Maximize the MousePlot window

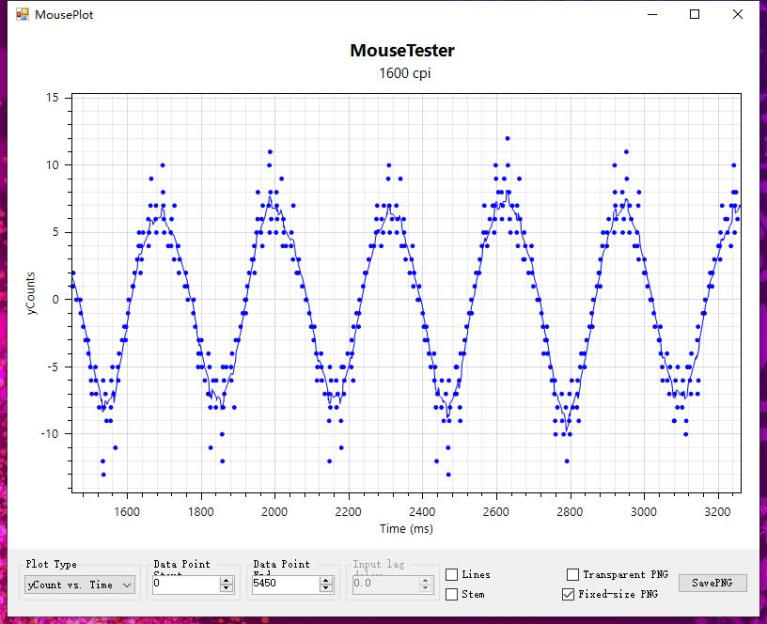pos(694,15)
